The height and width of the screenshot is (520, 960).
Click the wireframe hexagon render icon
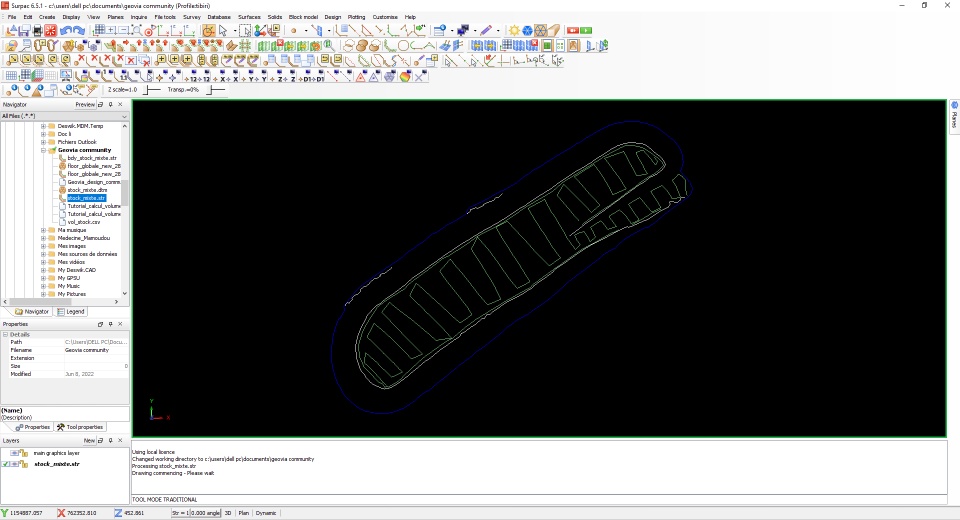540,30
